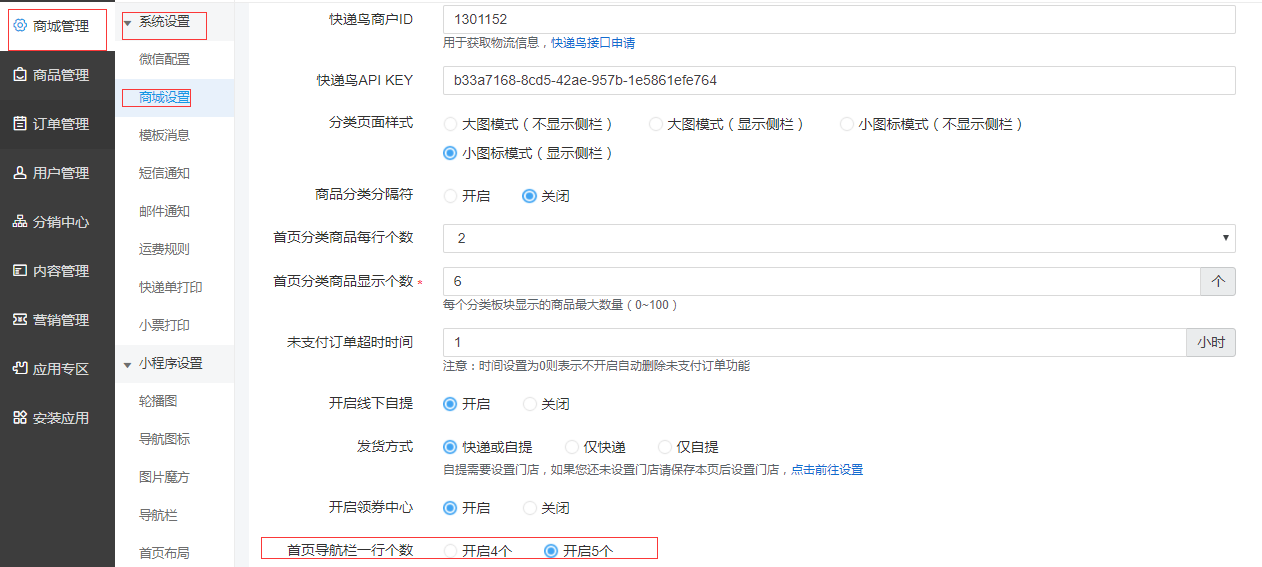Click the 点击前往设置 link

click(826, 470)
